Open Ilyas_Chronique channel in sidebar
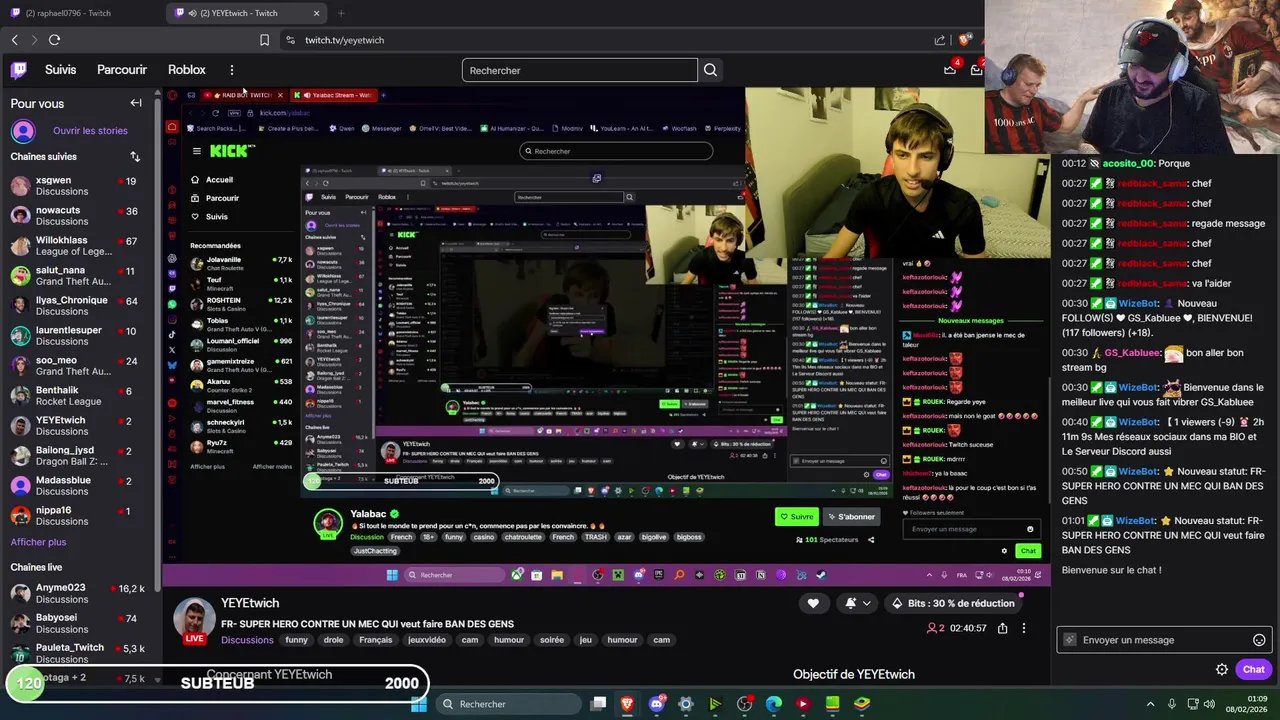 (80, 306)
